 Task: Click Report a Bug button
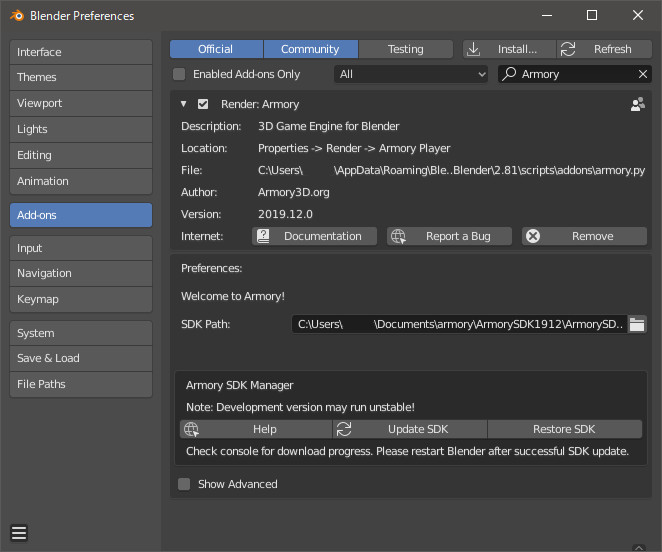[x=450, y=236]
